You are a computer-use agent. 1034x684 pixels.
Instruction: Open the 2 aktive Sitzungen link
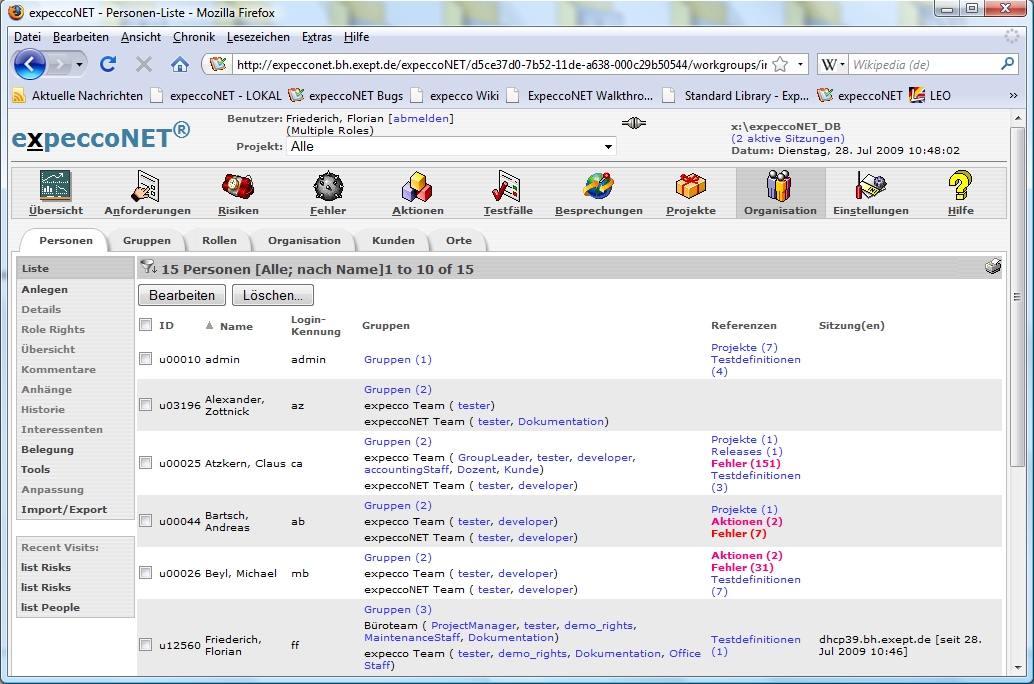point(787,139)
